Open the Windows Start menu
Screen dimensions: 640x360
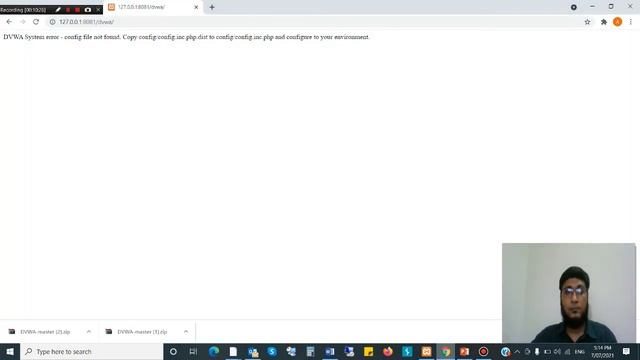(10, 351)
